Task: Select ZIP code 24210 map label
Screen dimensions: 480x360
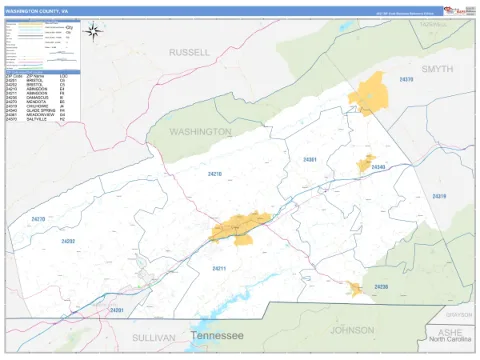Action: (215, 174)
